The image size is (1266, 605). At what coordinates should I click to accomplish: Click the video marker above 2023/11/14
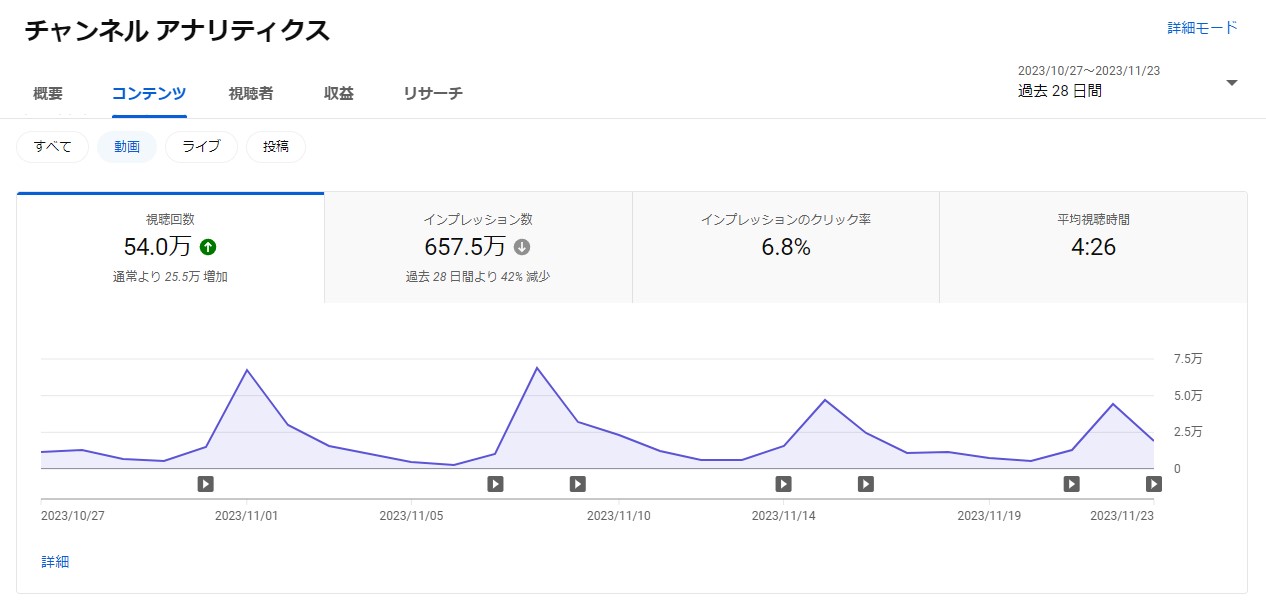[783, 484]
